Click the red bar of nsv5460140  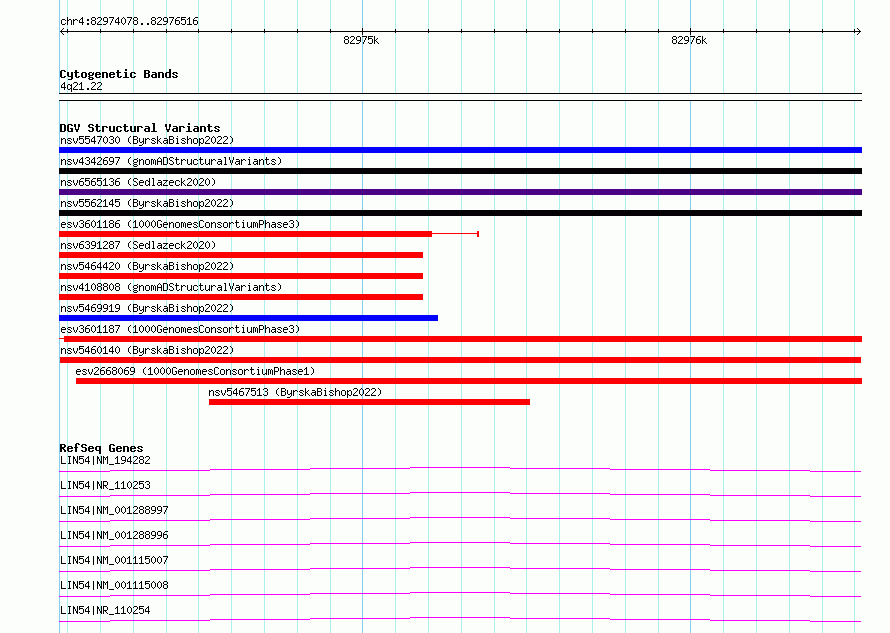pos(460,360)
